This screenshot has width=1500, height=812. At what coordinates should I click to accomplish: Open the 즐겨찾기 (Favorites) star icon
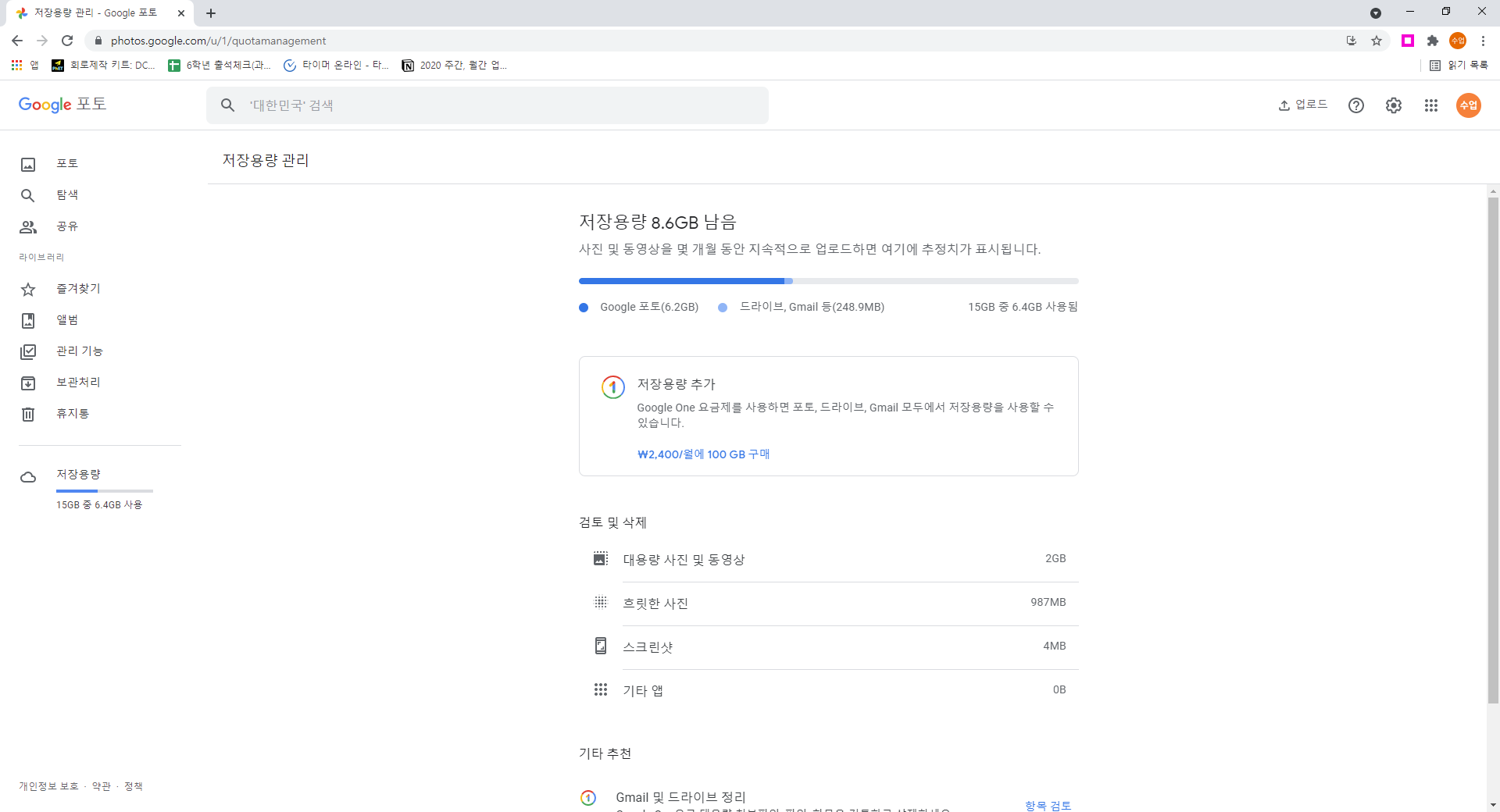28,289
